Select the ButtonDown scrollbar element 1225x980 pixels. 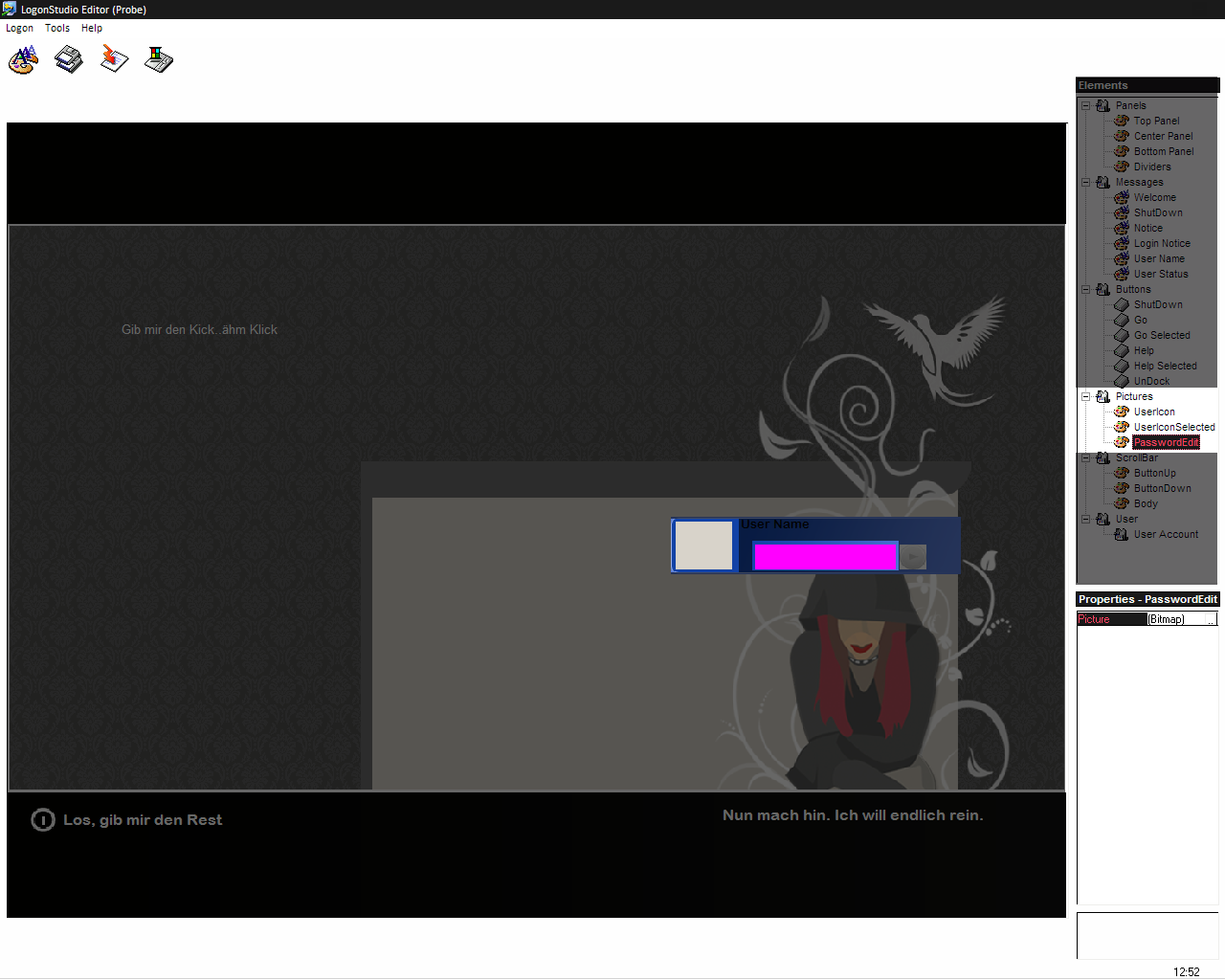click(1163, 488)
